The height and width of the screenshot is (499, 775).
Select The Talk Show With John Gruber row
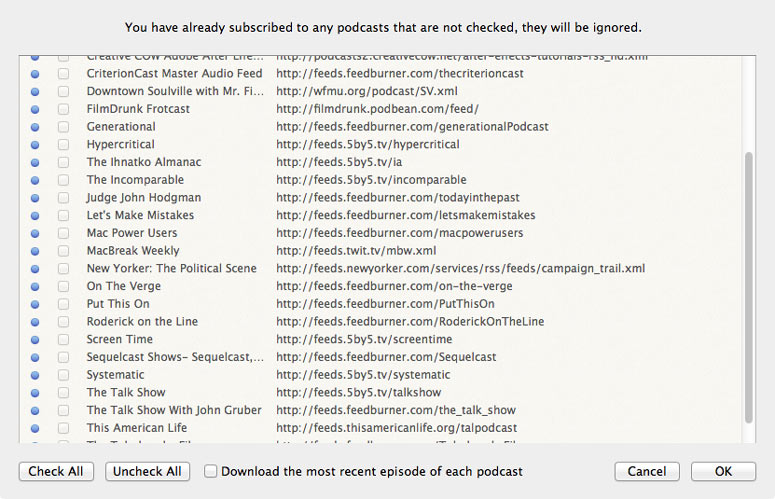click(174, 410)
